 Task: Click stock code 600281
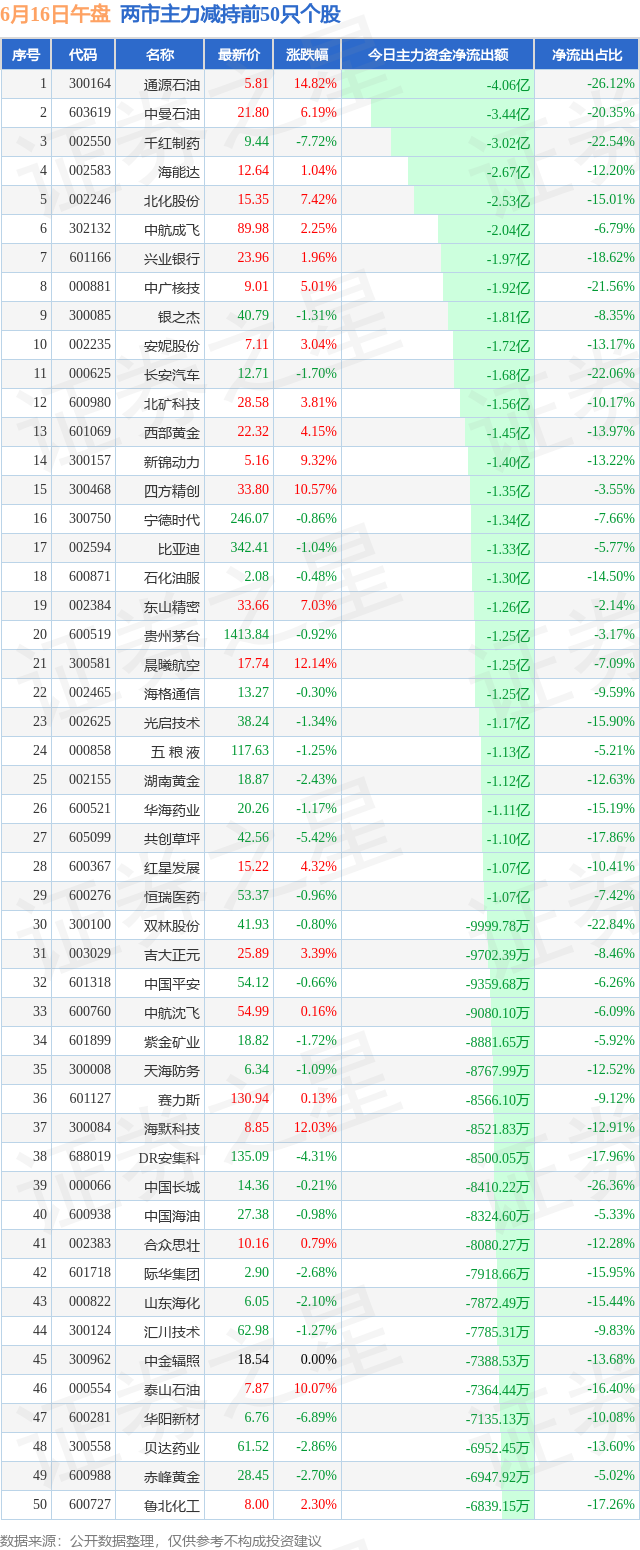[x=90, y=1418]
